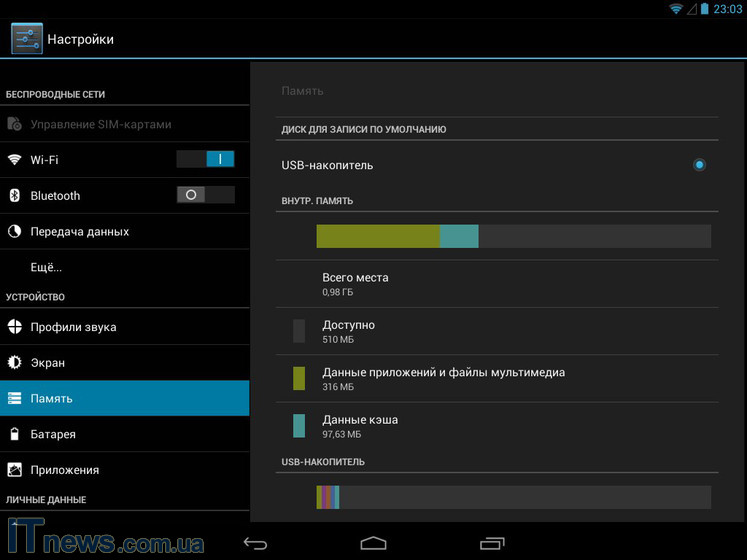Tap Данные кэша to clear cache
Image resolution: width=747 pixels, height=560 pixels.
point(360,426)
